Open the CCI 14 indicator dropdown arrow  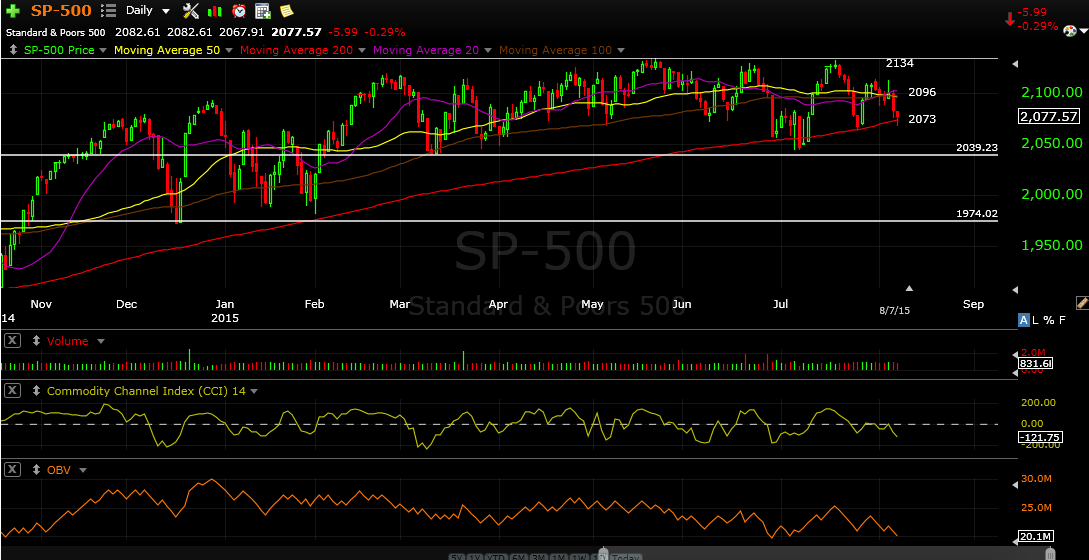(253, 391)
